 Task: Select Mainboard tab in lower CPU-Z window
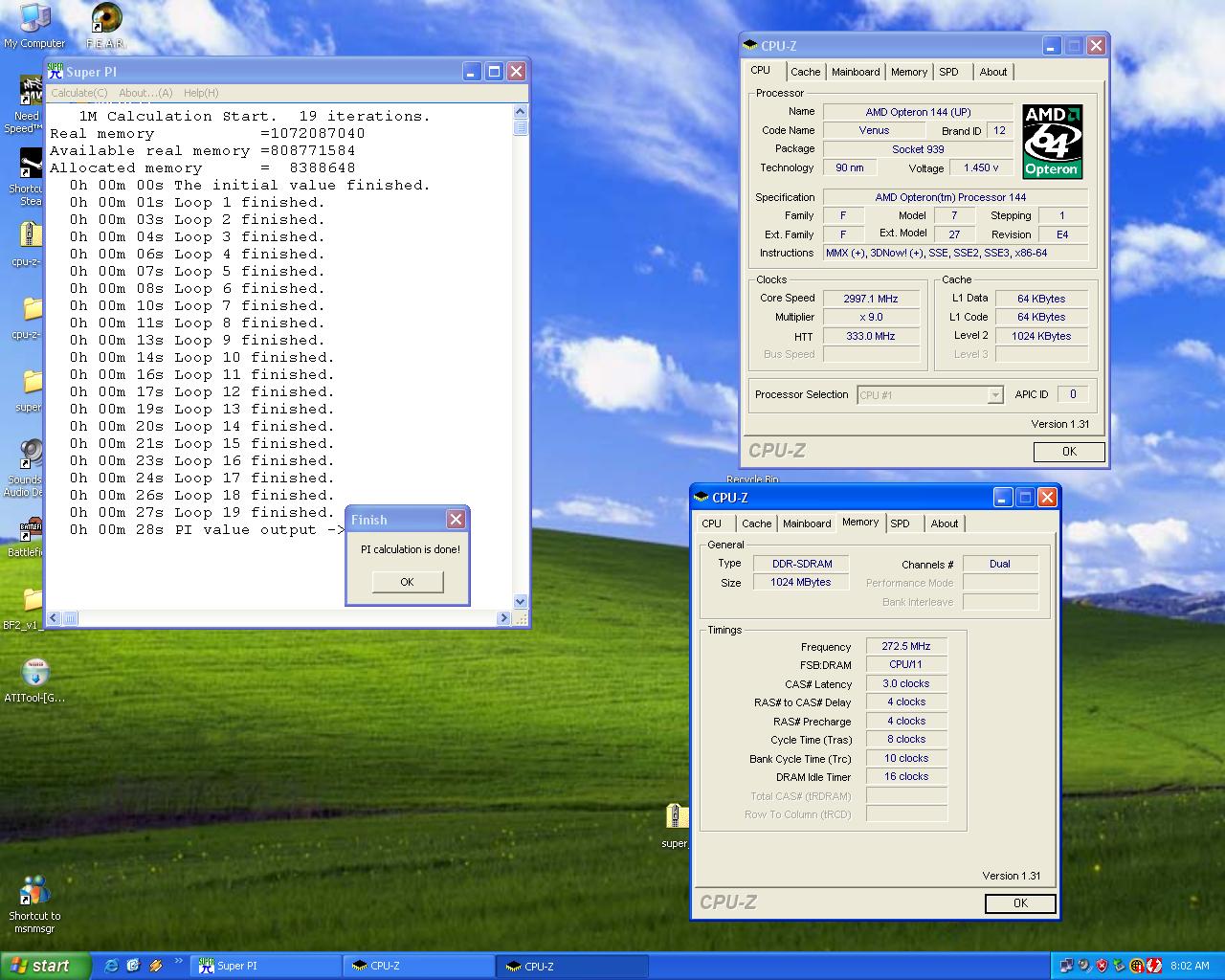click(807, 523)
